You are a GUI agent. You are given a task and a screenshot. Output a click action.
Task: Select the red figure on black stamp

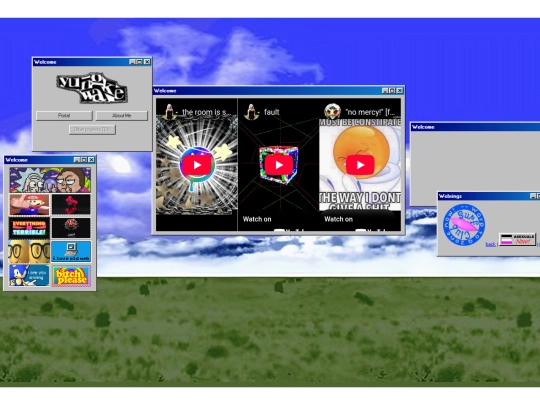pyautogui.click(x=71, y=204)
